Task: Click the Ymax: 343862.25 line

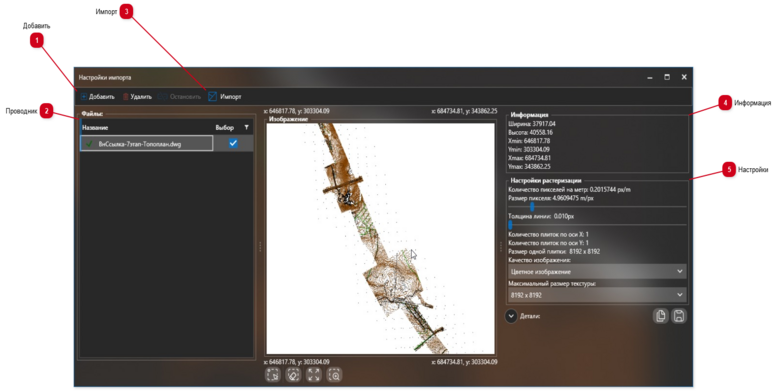Action: click(x=530, y=166)
